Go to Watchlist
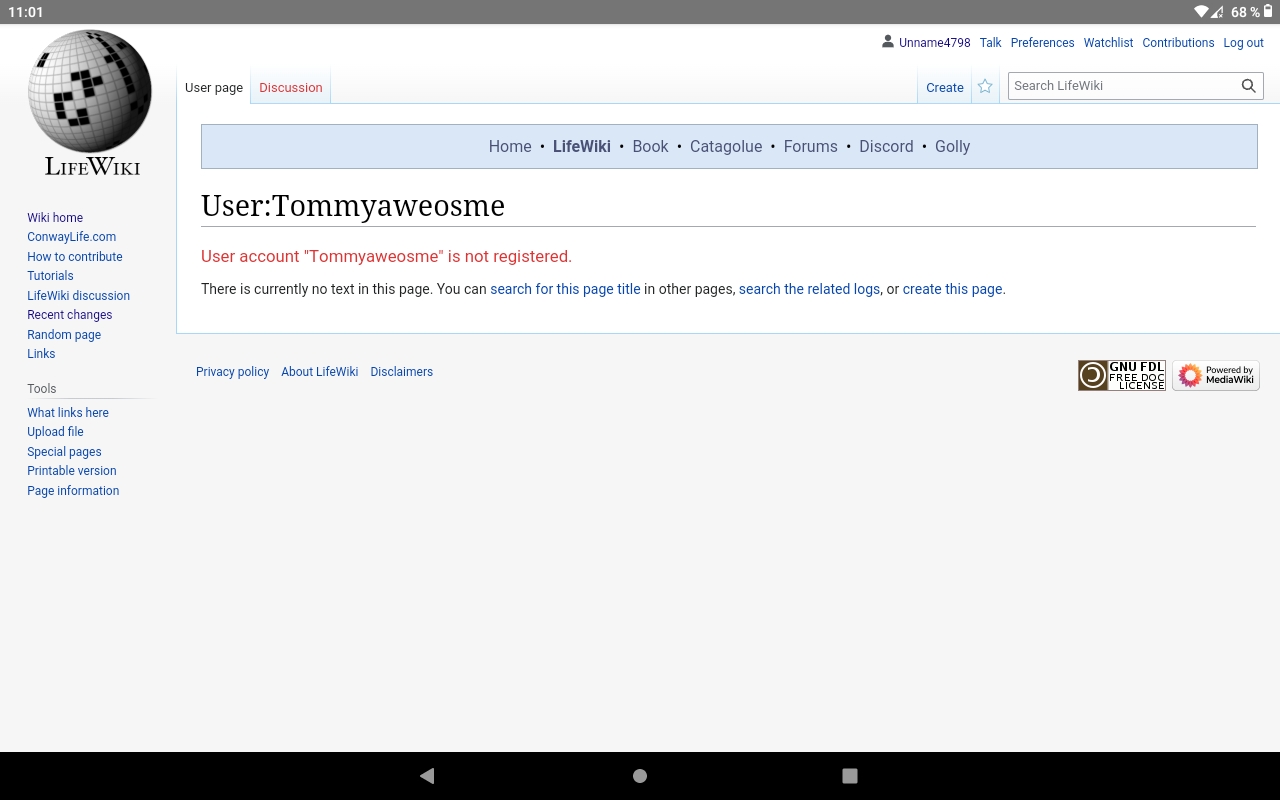1280x800 pixels. [1109, 43]
